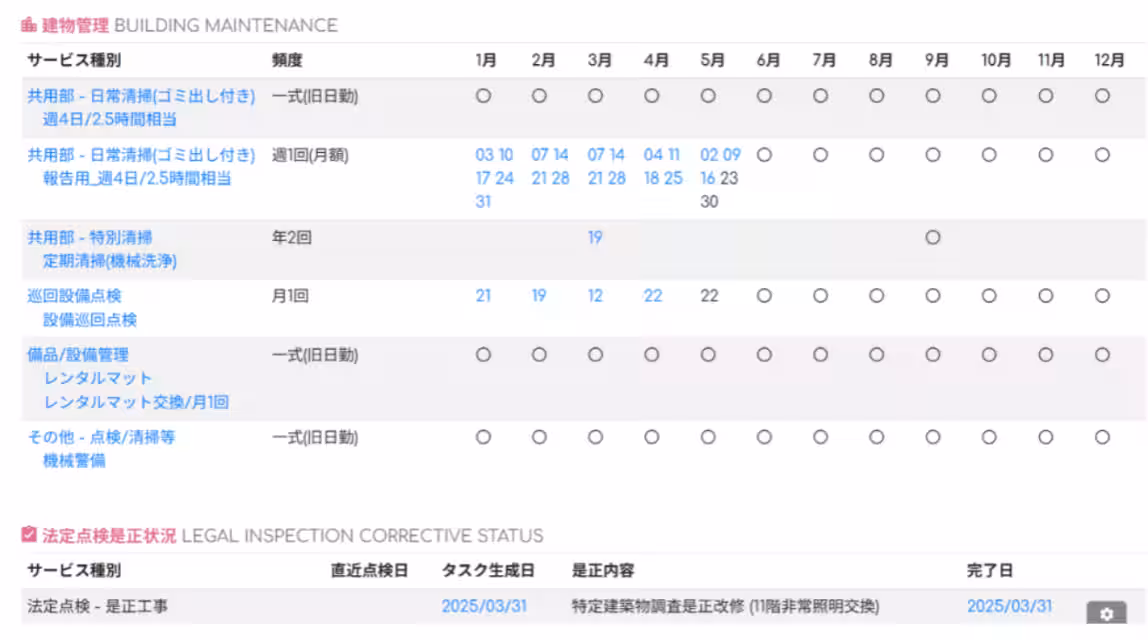
Task: Click the 12月 column header
Action: coord(1109,60)
